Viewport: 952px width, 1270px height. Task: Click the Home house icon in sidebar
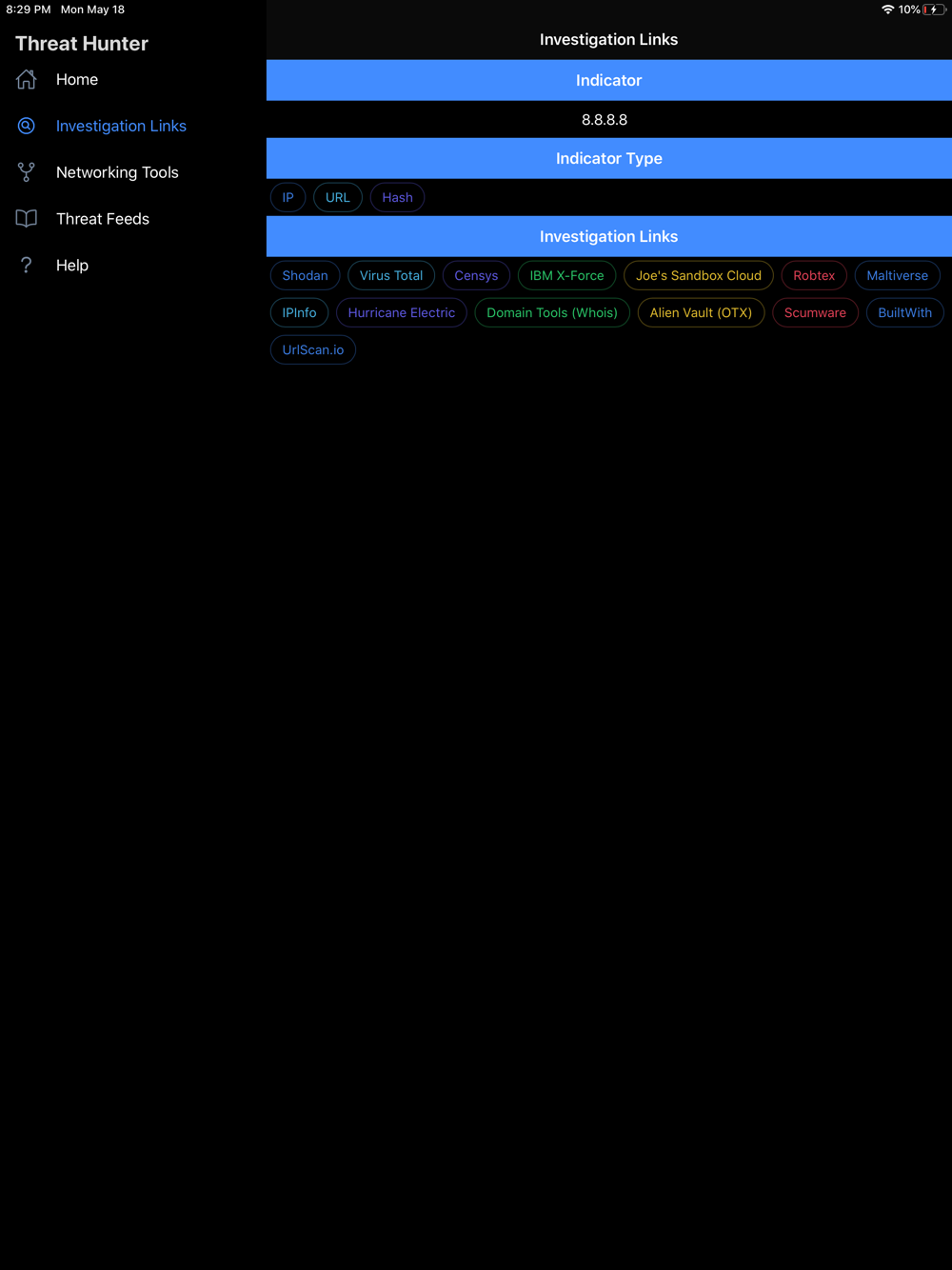pyautogui.click(x=27, y=80)
